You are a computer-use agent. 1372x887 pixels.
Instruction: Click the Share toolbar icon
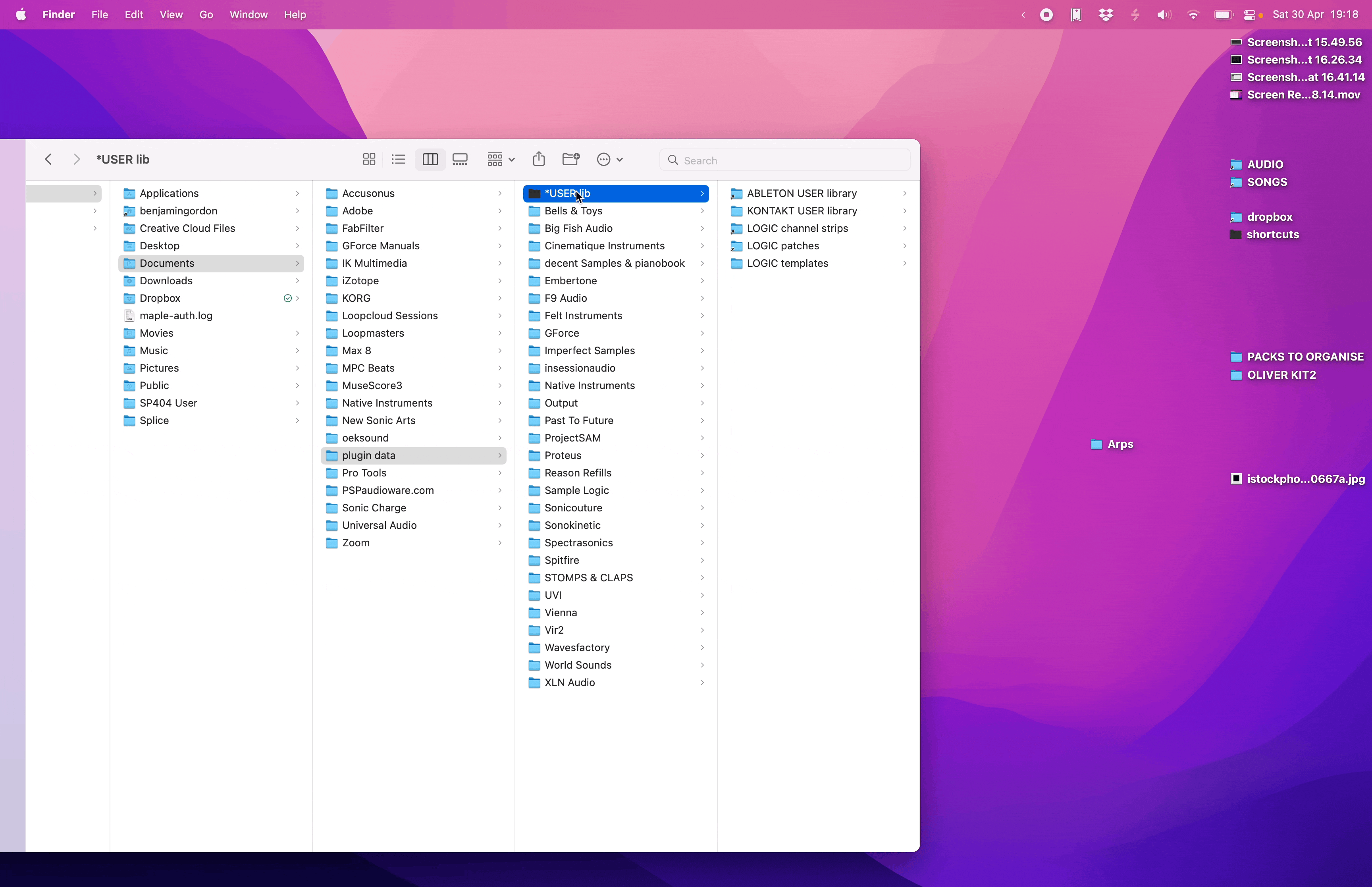tap(539, 160)
